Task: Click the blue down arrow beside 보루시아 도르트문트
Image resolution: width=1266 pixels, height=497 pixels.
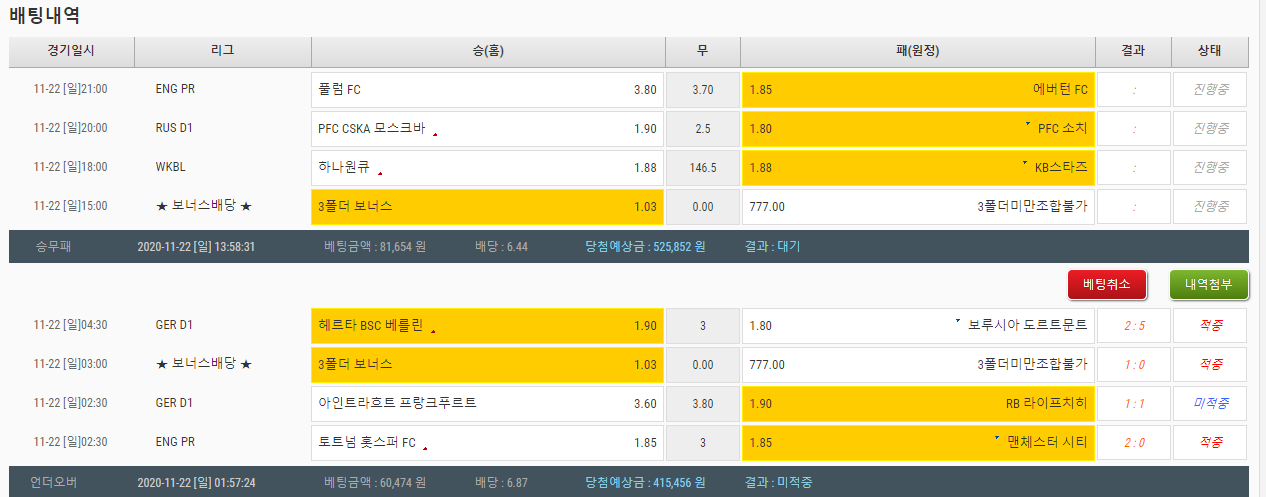Action: tap(958, 321)
